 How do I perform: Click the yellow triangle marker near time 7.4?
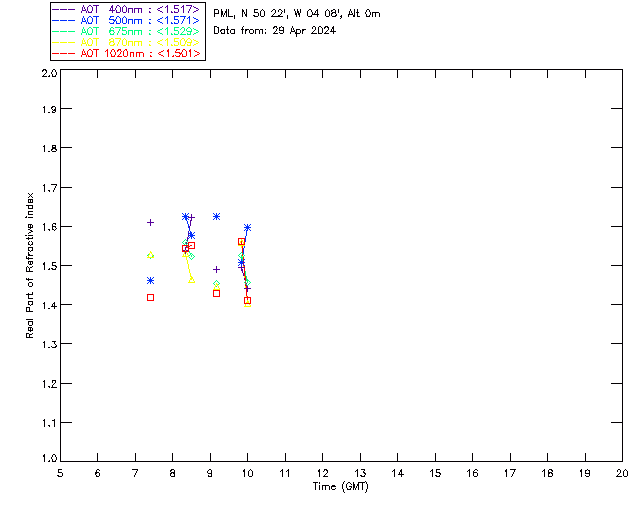tap(150, 255)
